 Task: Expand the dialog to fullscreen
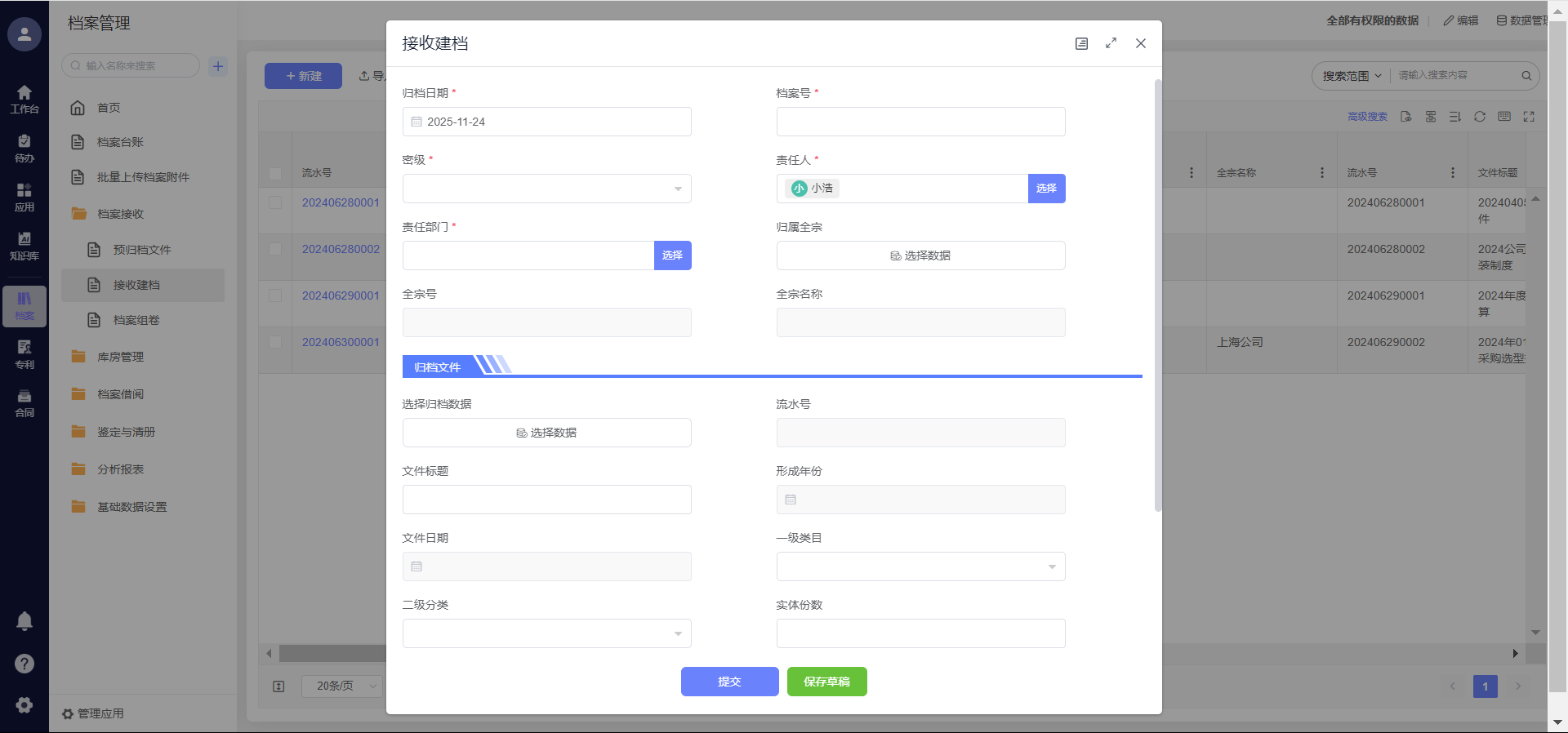(1111, 43)
